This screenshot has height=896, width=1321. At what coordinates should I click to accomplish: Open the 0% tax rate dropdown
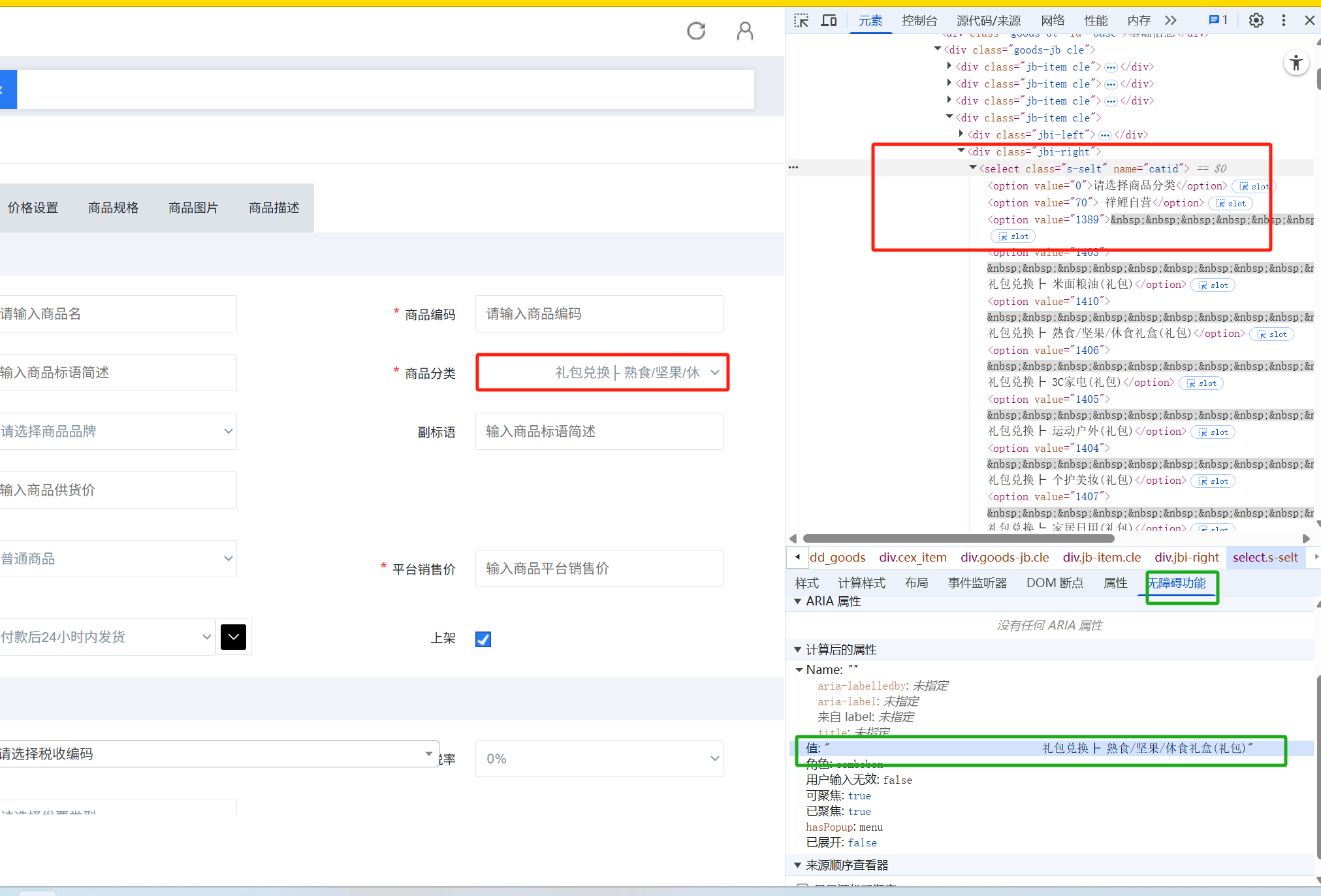click(x=599, y=758)
